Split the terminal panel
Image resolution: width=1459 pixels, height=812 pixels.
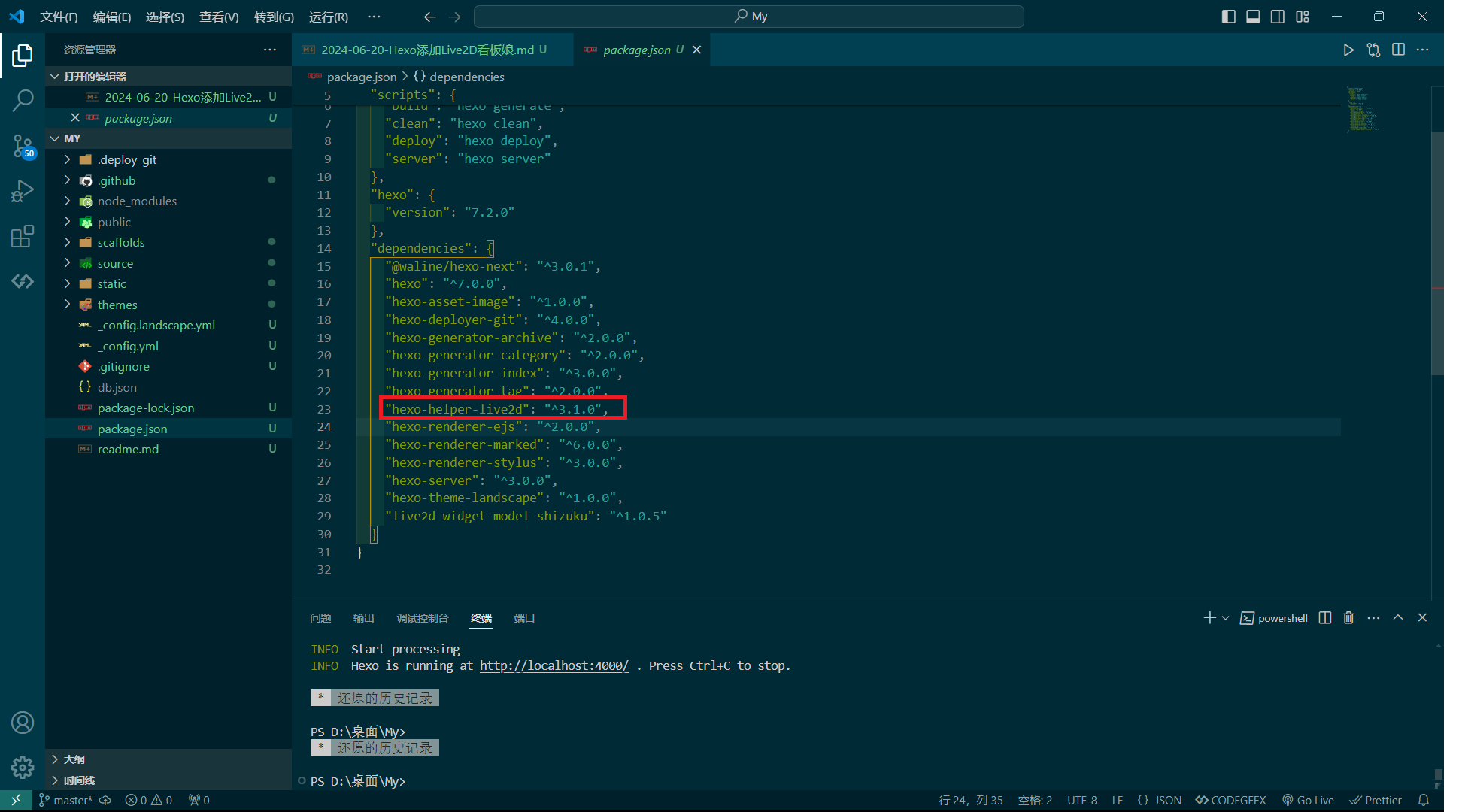(1325, 617)
